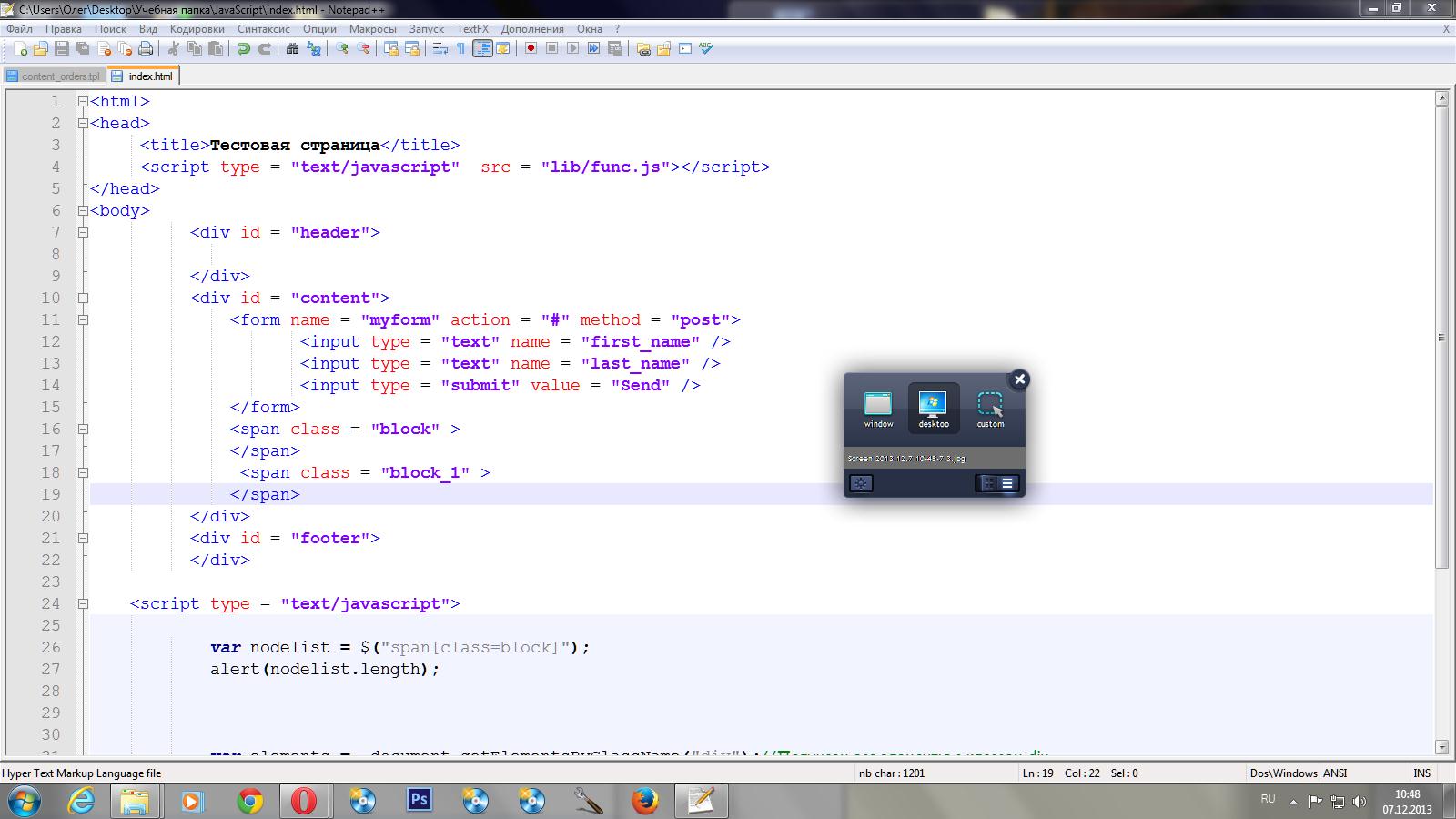
Task: Collapse the head fold marker on line 2
Action: pyautogui.click(x=83, y=123)
